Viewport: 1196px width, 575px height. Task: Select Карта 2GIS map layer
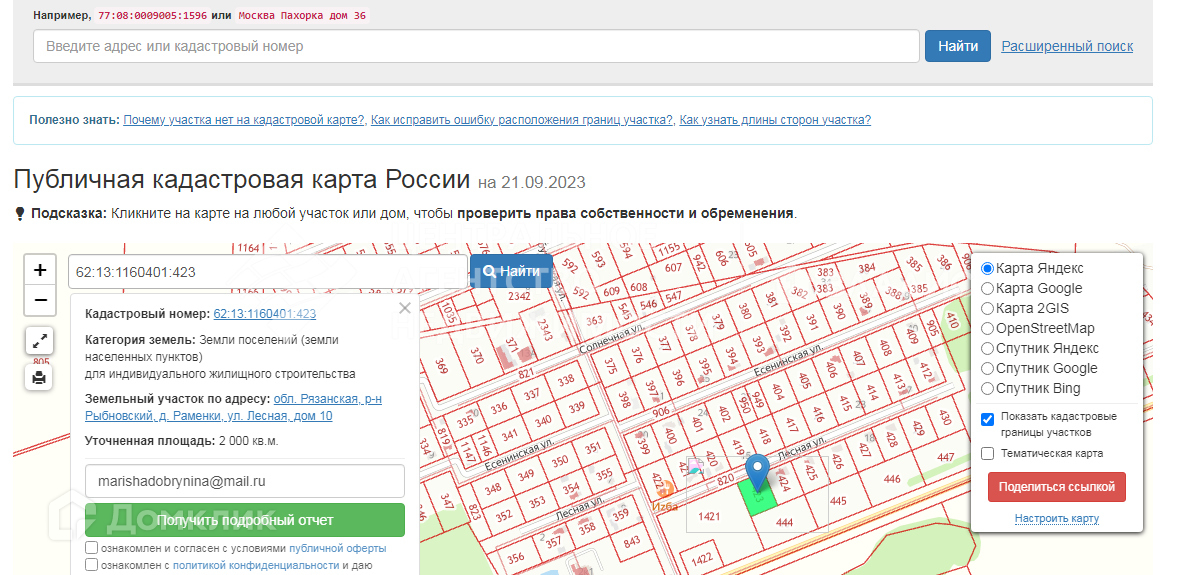click(987, 309)
